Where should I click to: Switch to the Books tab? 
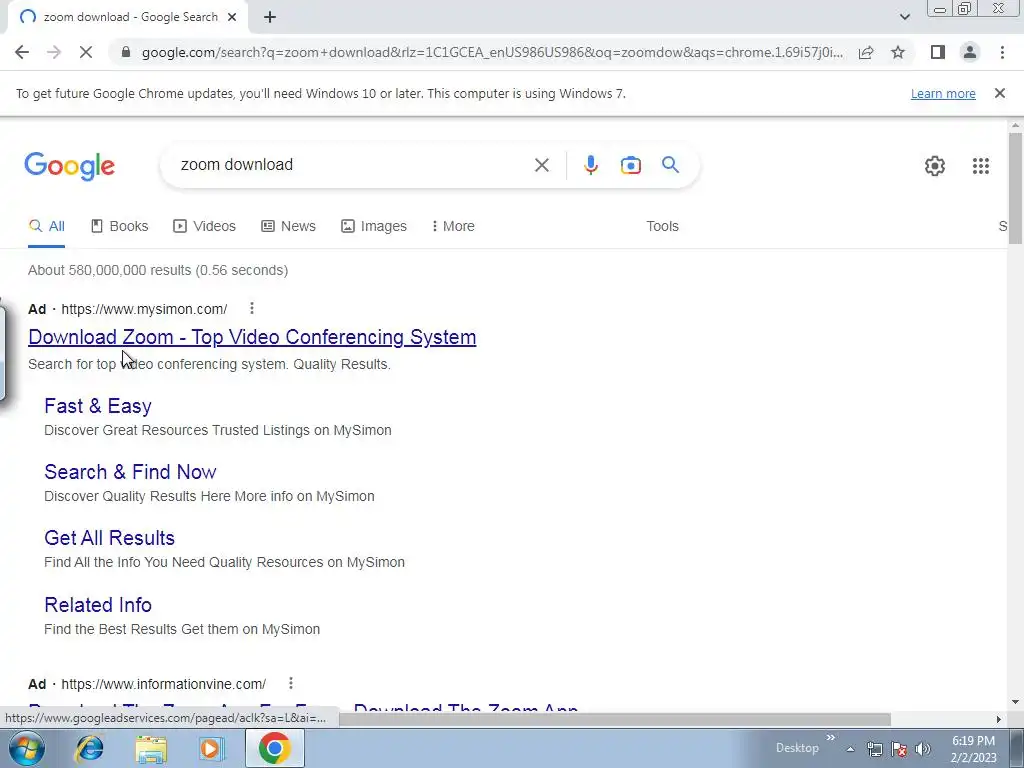click(120, 226)
